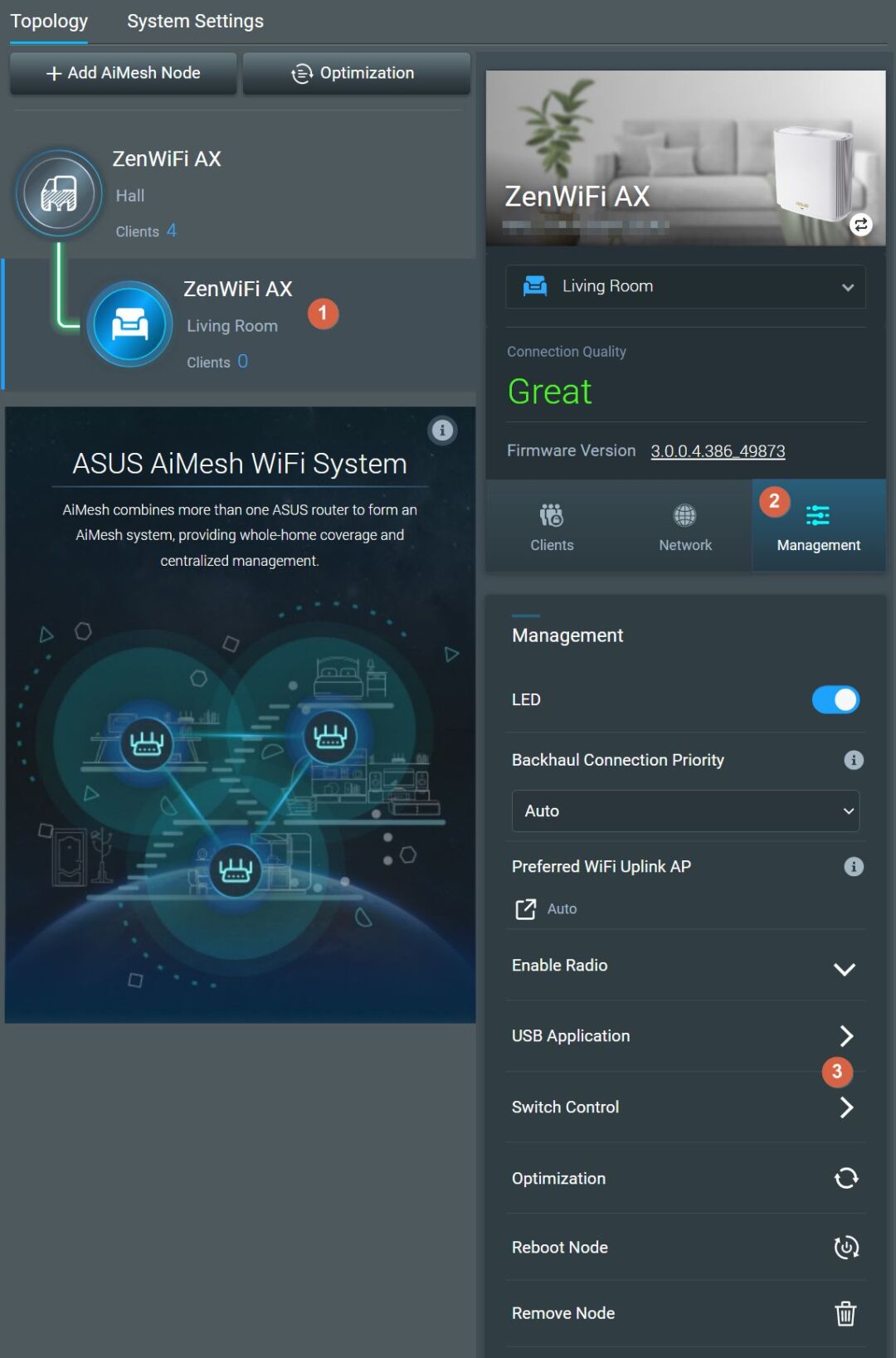Click the swap image icon on device photo

(x=861, y=224)
